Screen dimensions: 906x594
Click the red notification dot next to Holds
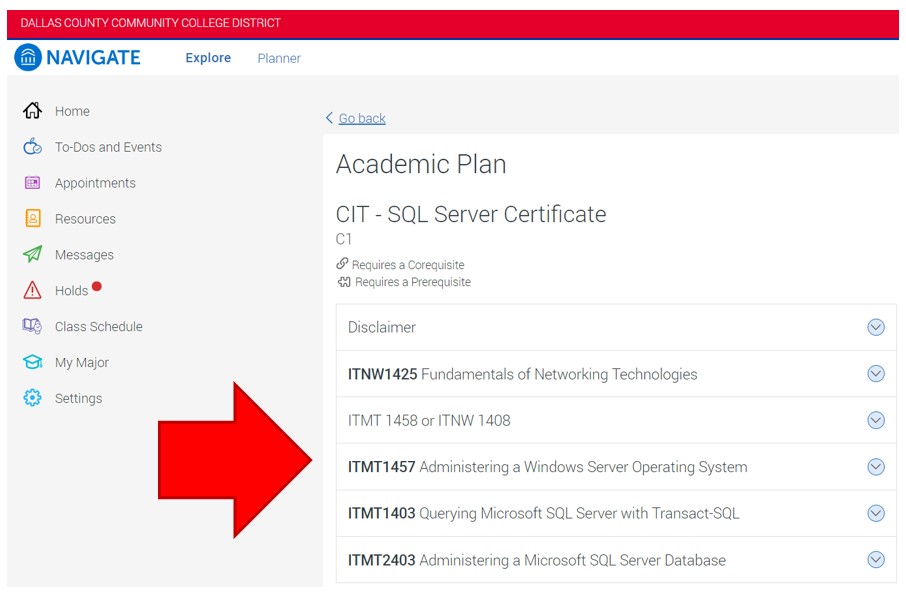[97, 286]
